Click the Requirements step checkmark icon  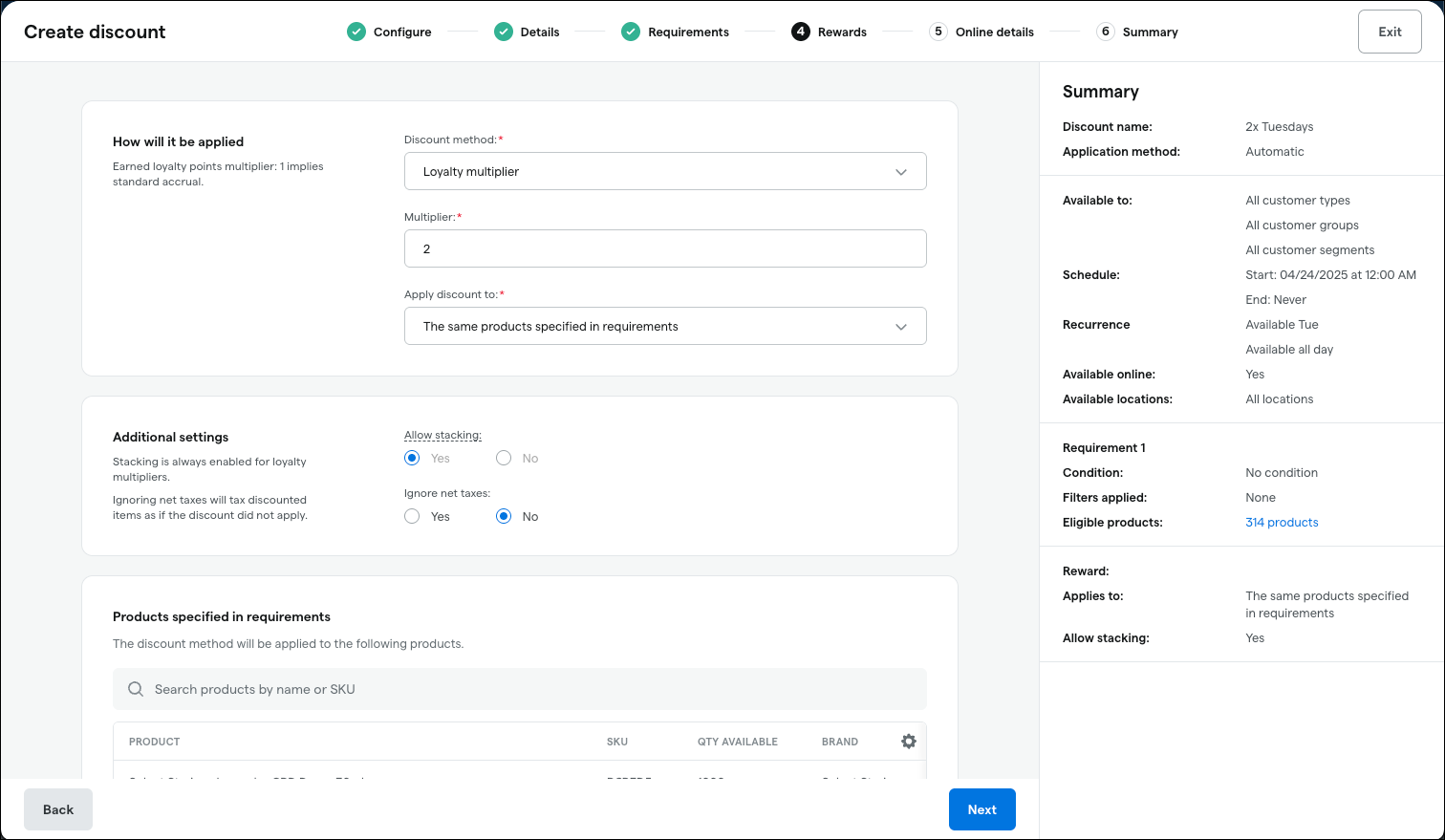pos(631,32)
